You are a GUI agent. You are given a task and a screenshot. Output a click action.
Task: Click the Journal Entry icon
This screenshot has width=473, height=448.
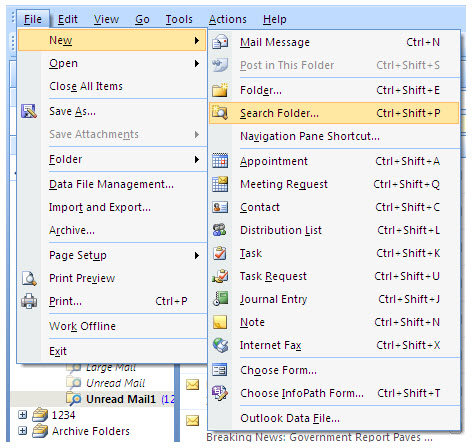tap(220, 299)
